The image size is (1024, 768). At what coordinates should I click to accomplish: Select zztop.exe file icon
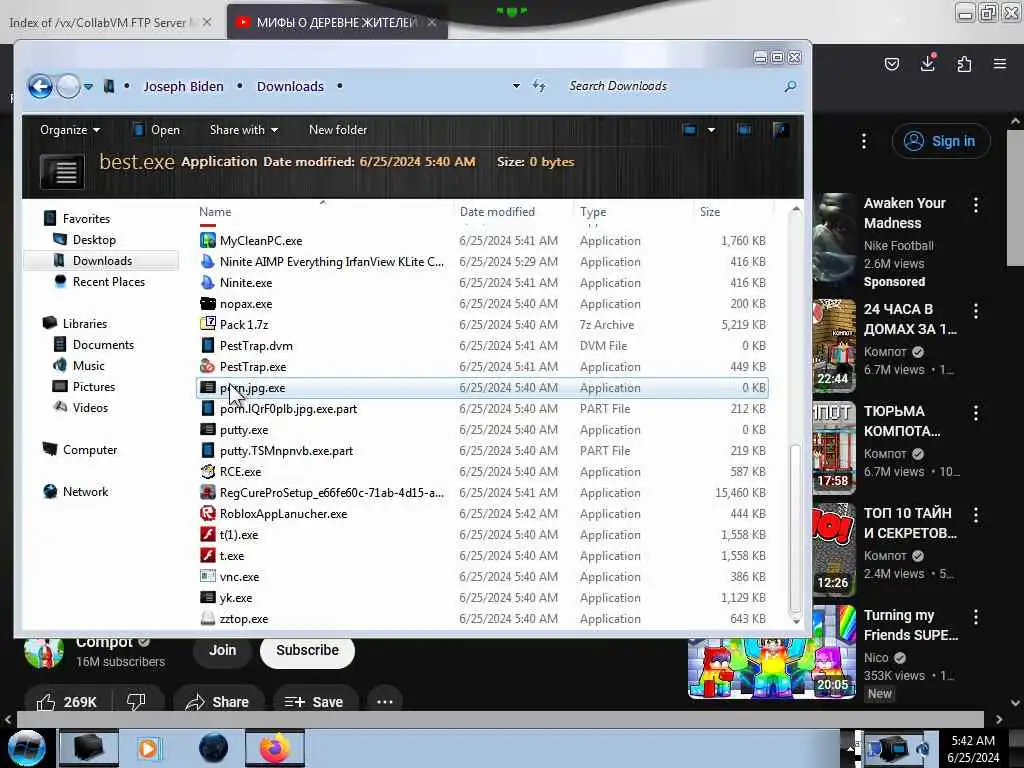(x=208, y=618)
